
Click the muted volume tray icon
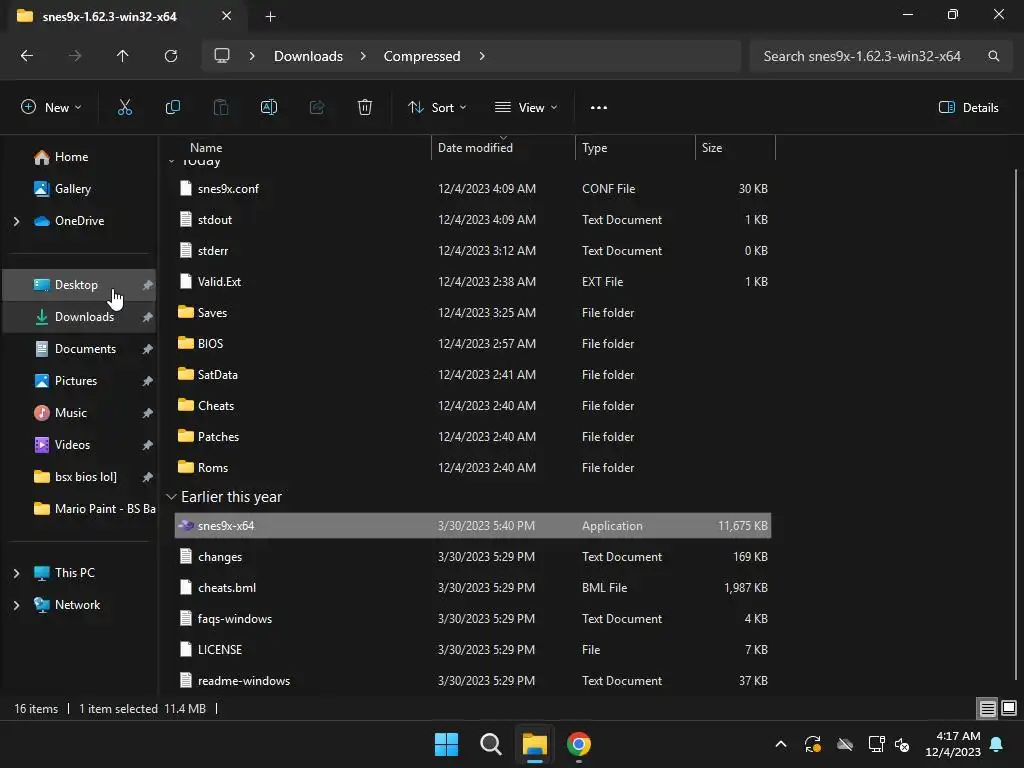902,744
